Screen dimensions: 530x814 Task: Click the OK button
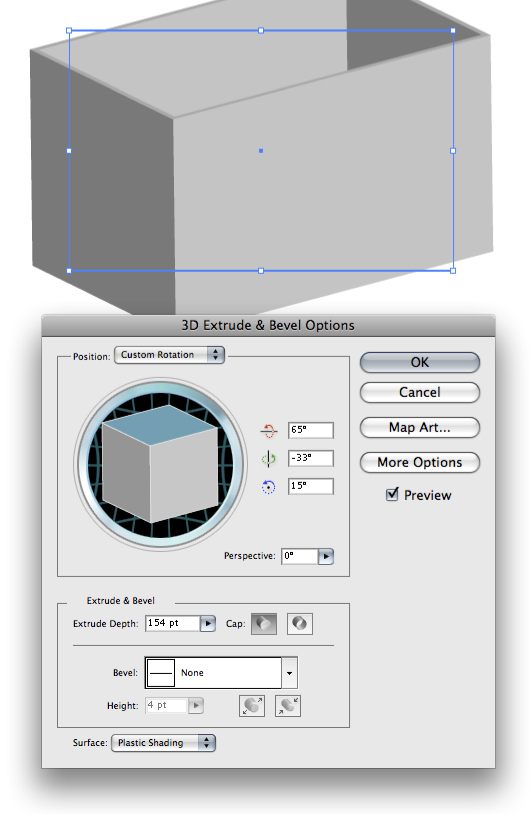(x=419, y=362)
